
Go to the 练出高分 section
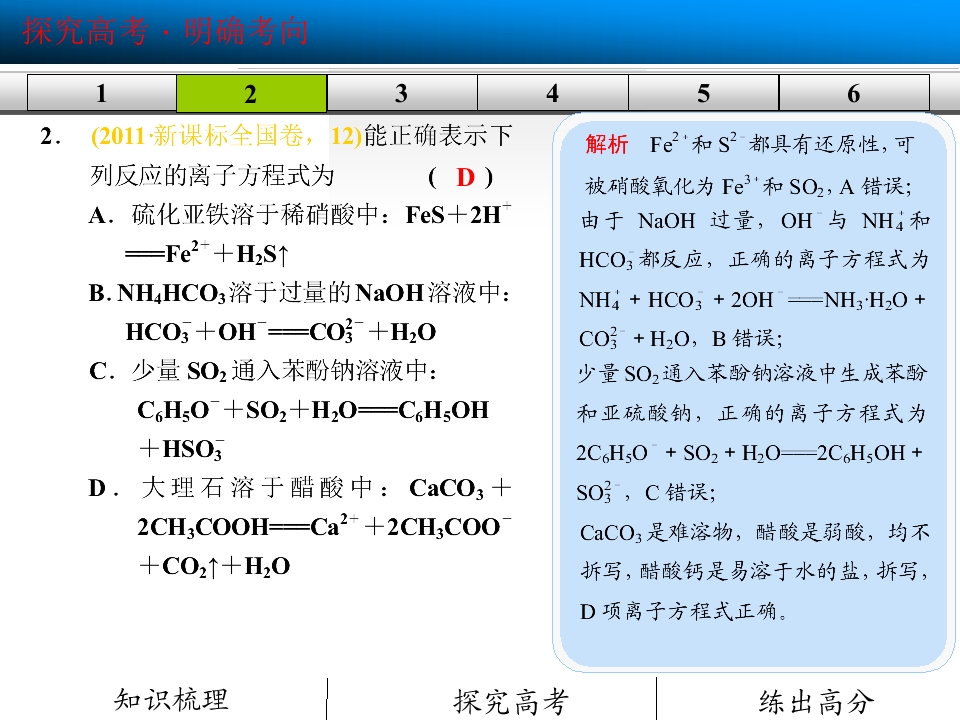pos(817,702)
